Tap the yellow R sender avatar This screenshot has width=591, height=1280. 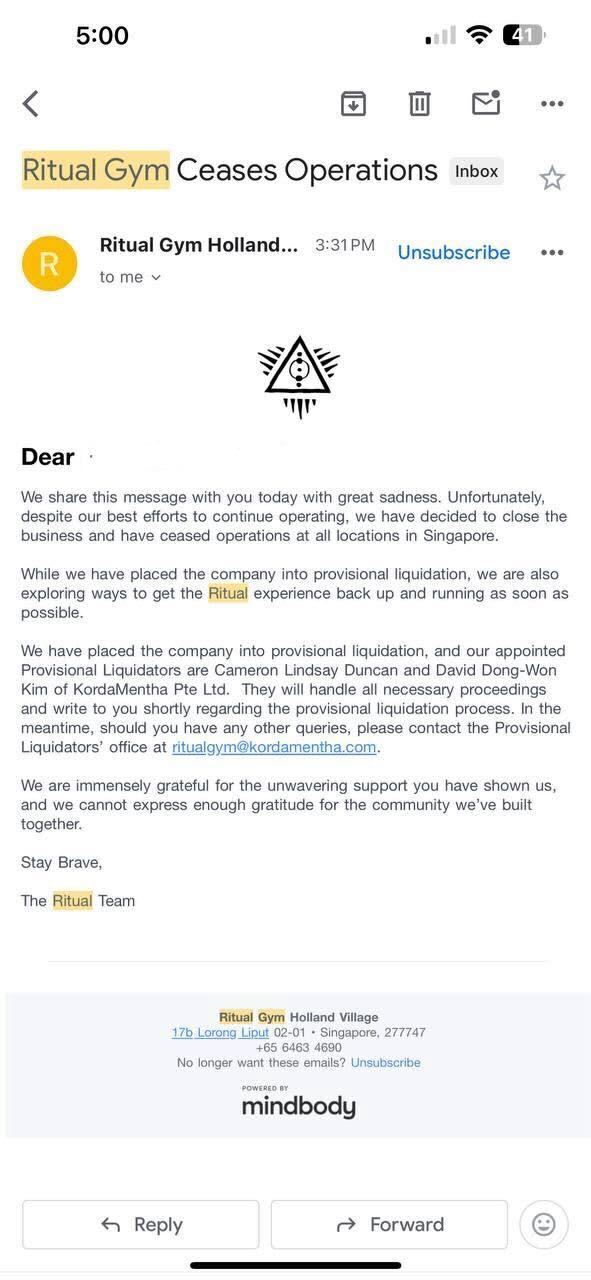point(49,263)
